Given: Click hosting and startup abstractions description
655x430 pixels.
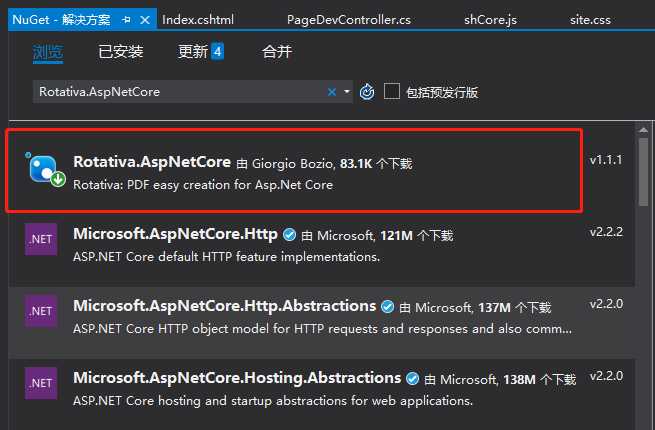Looking at the screenshot, I should click(273, 400).
